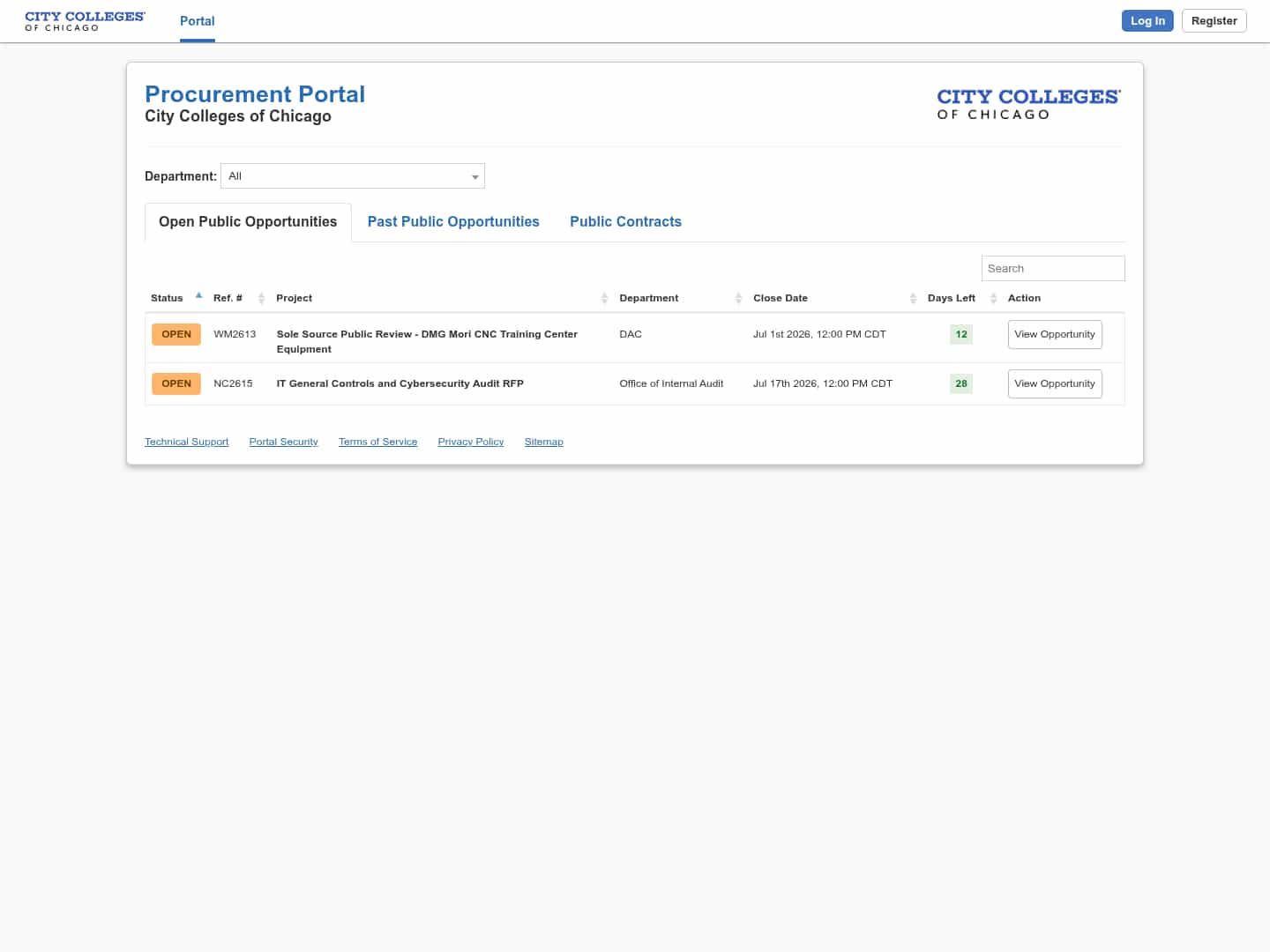
Task: Click the DAC department cell
Action: (x=631, y=334)
